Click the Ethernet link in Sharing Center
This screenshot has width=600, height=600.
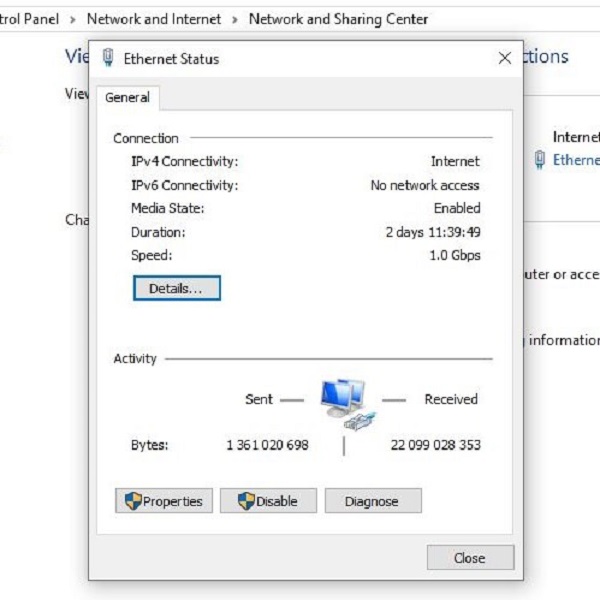point(576,160)
